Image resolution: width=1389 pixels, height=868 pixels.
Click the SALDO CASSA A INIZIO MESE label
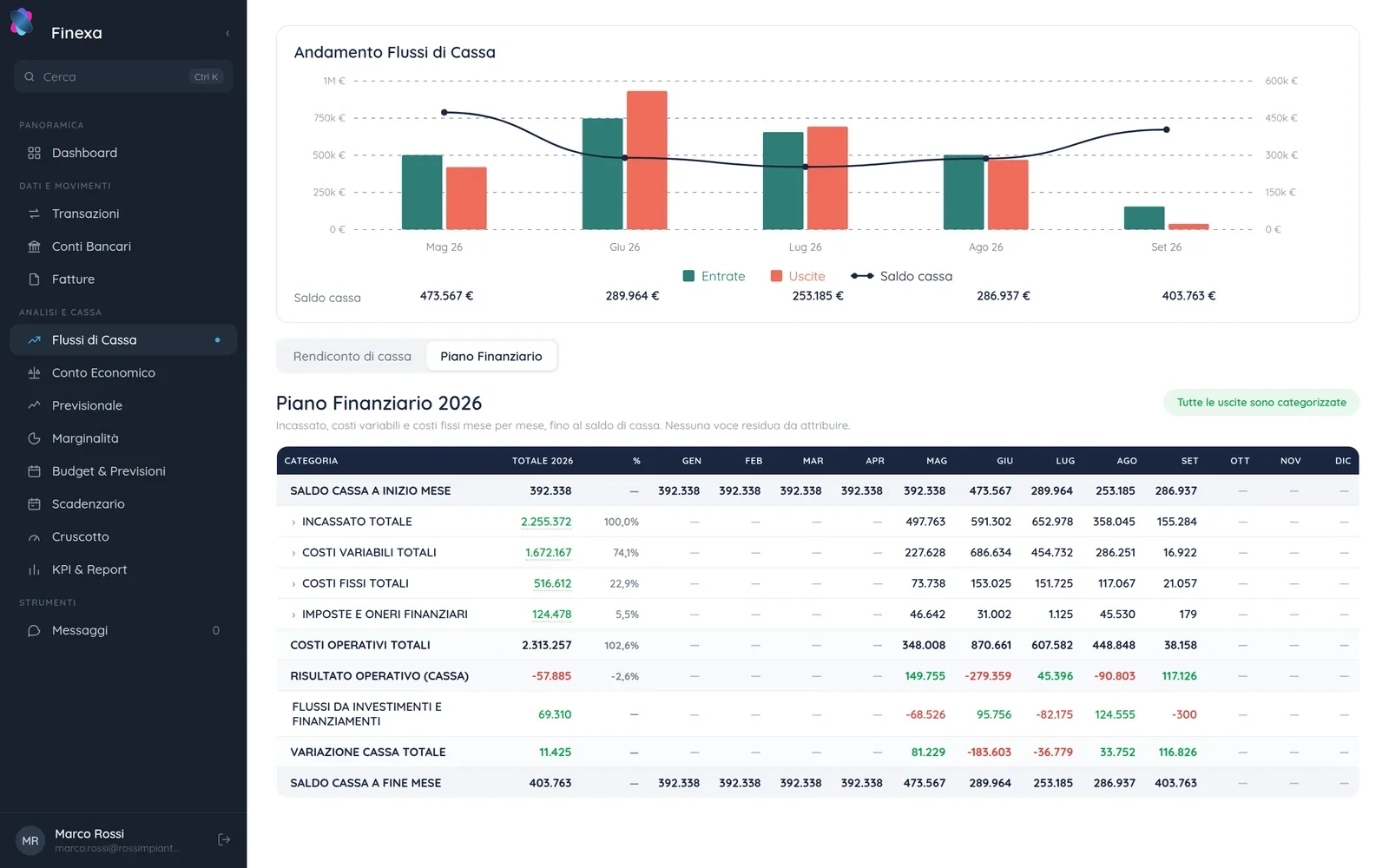[371, 491]
